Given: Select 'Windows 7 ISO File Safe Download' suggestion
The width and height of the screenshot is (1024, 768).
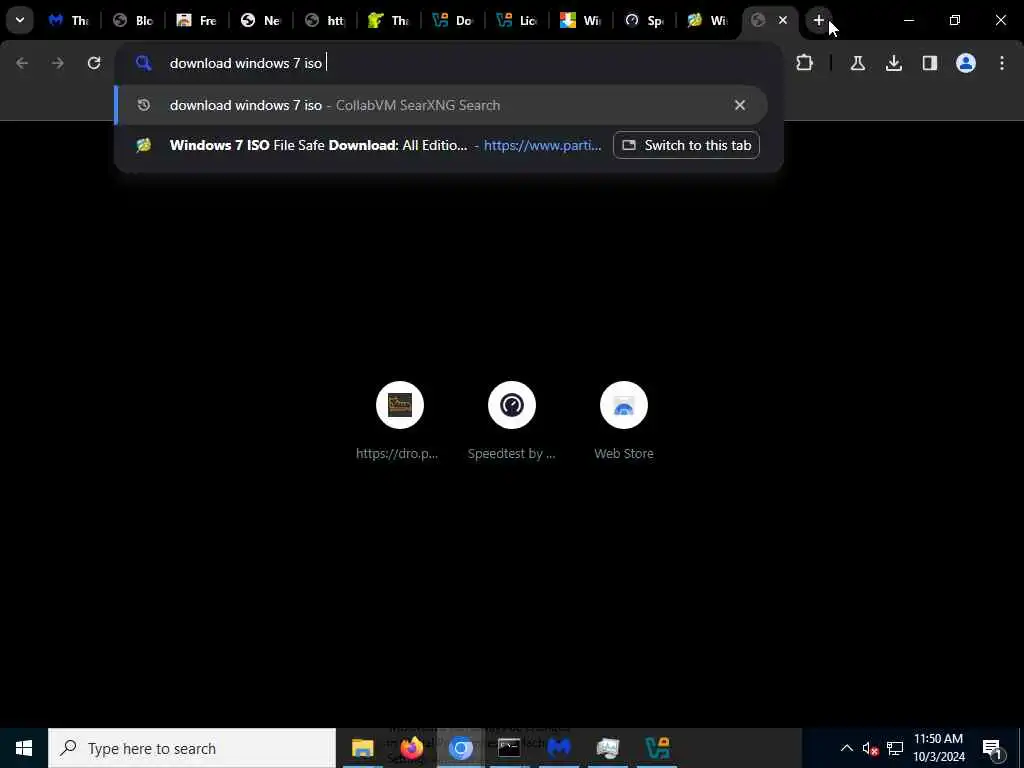Looking at the screenshot, I should (362, 145).
